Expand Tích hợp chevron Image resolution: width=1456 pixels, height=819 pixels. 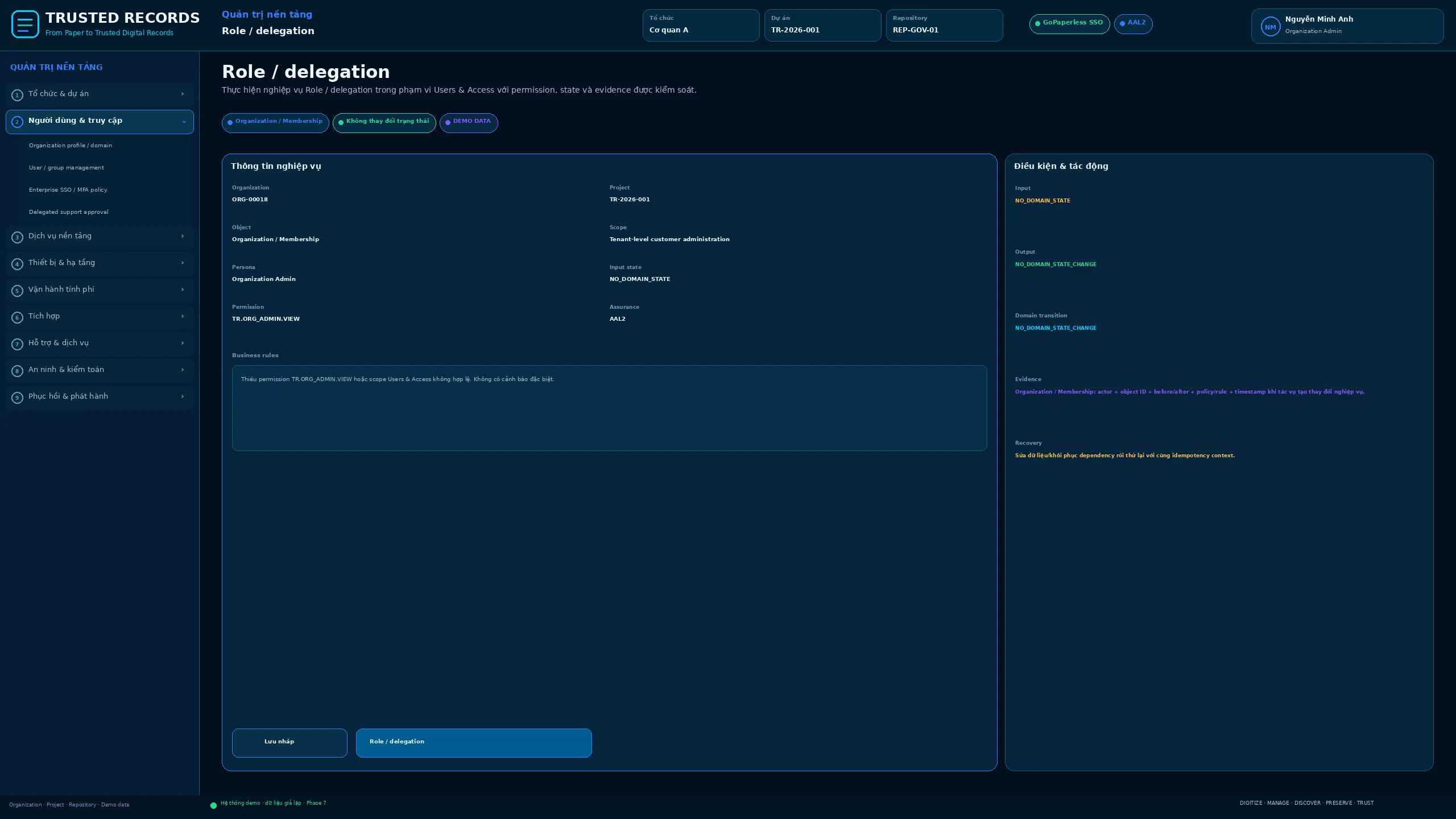pos(183,316)
